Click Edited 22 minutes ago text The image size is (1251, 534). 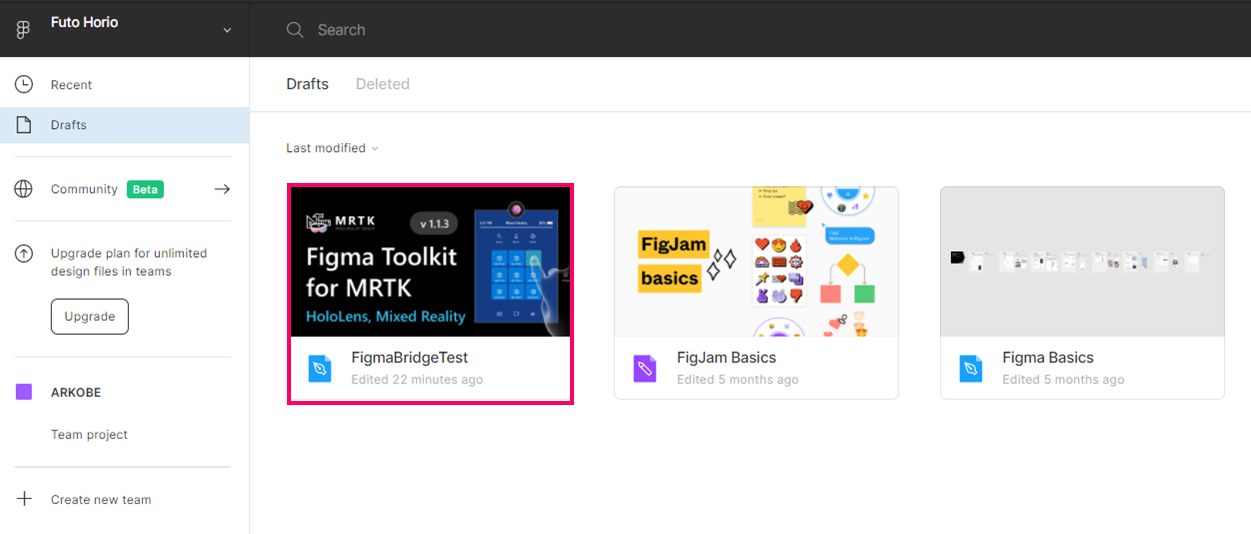(x=417, y=380)
